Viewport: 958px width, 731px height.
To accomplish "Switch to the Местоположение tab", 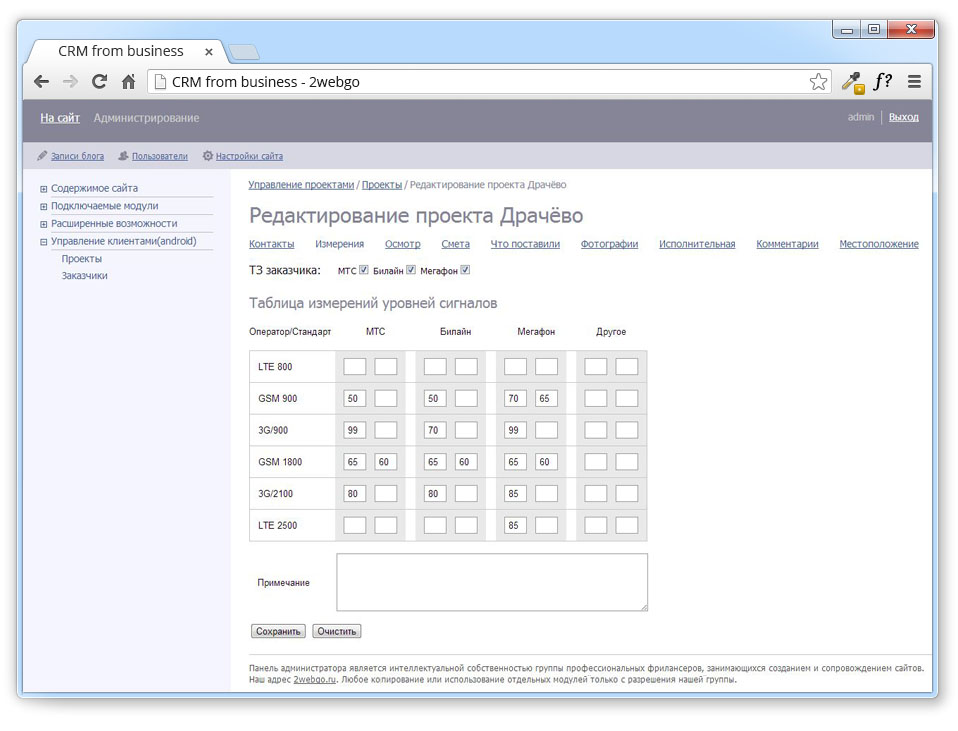I will pos(879,244).
